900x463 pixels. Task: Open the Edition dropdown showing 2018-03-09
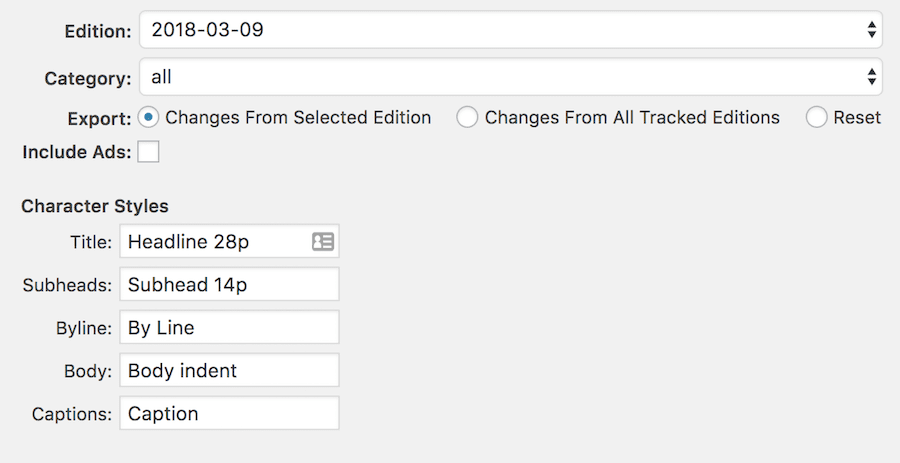[x=511, y=29]
